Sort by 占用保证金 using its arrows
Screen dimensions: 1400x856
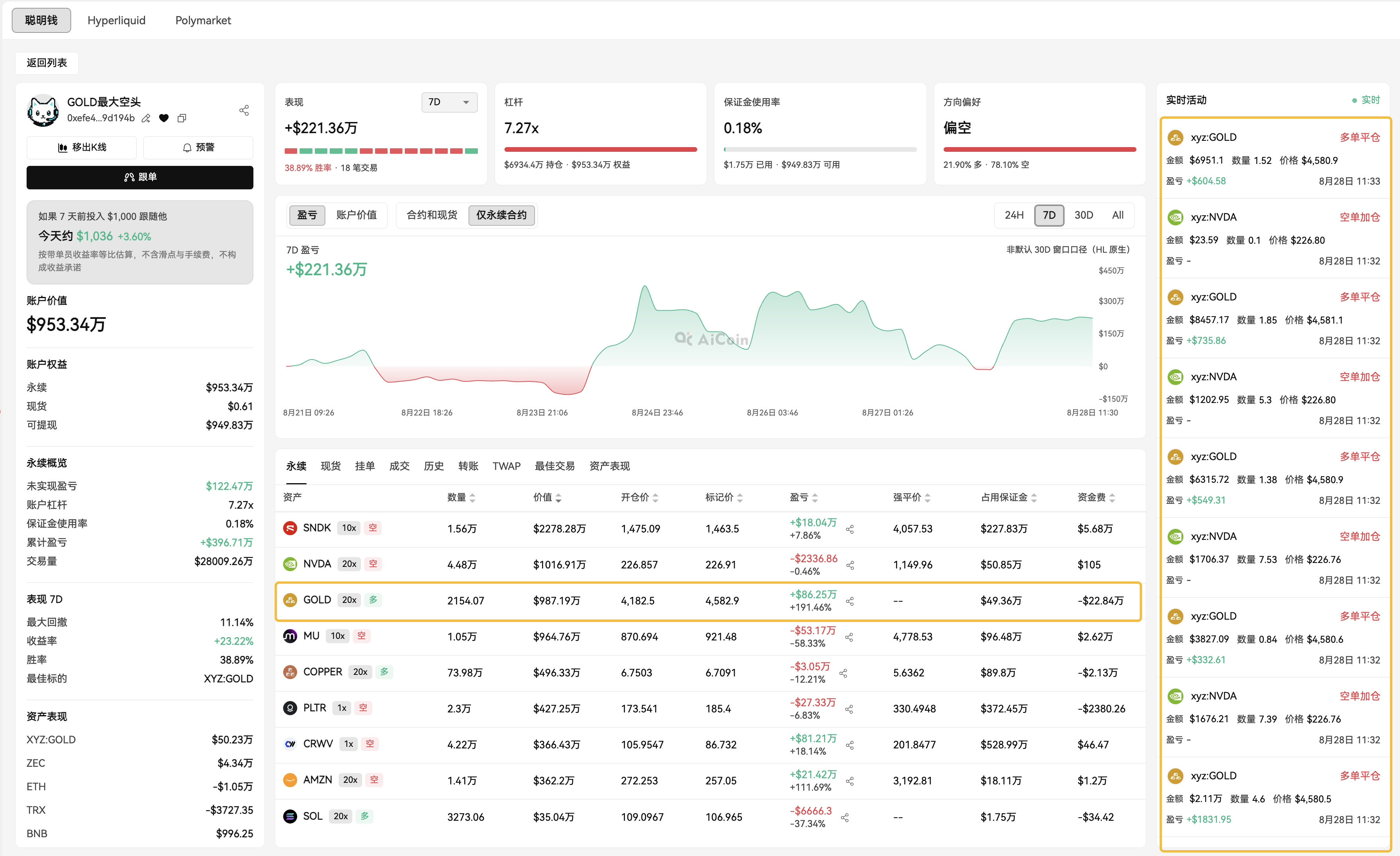1034,498
